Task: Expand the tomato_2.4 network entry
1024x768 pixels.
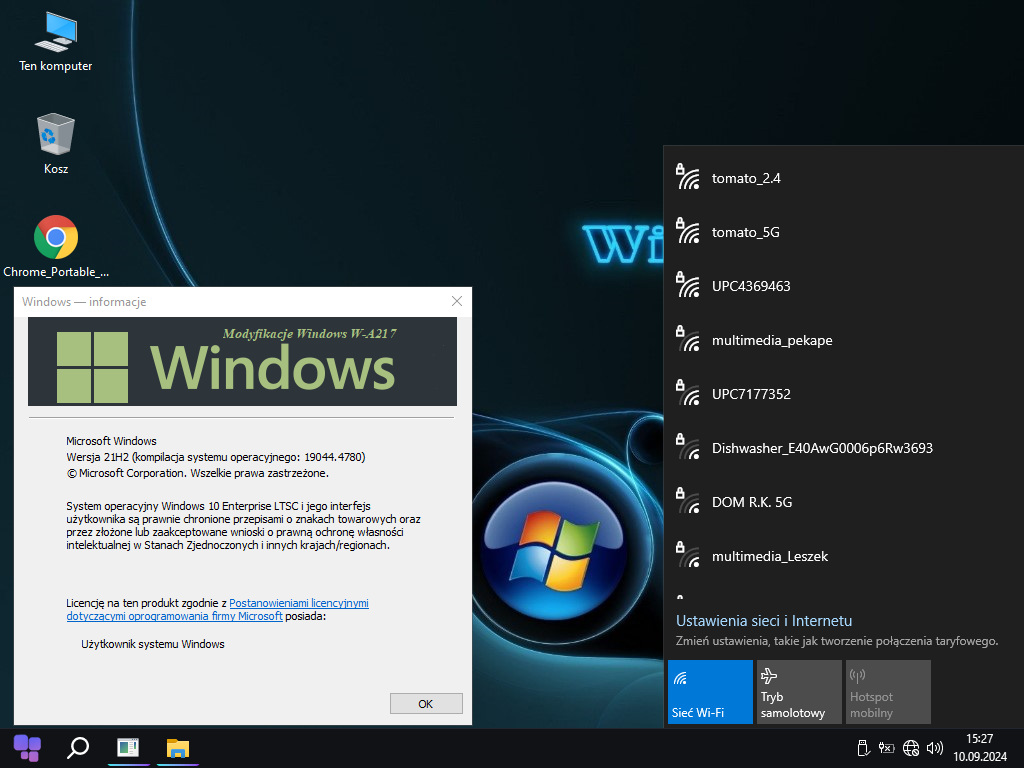Action: [x=745, y=178]
